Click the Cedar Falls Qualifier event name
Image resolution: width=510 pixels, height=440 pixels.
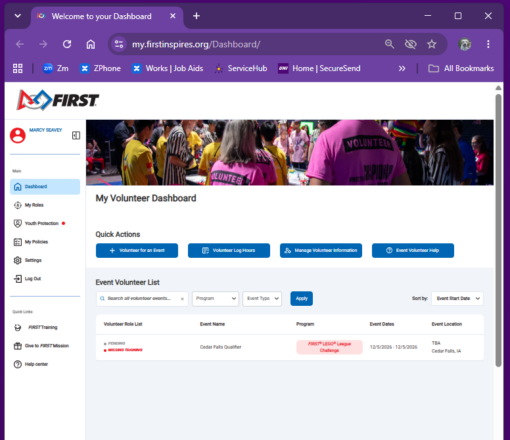click(x=220, y=347)
